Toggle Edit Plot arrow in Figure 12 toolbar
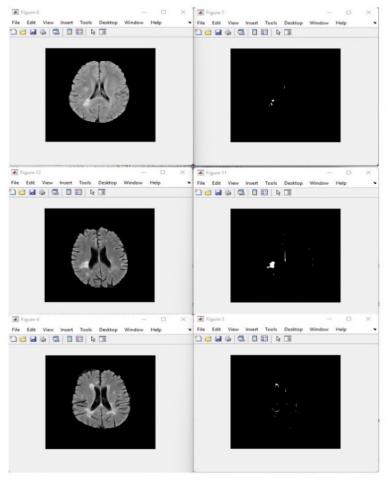The width and height of the screenshot is (388, 480). (92, 192)
